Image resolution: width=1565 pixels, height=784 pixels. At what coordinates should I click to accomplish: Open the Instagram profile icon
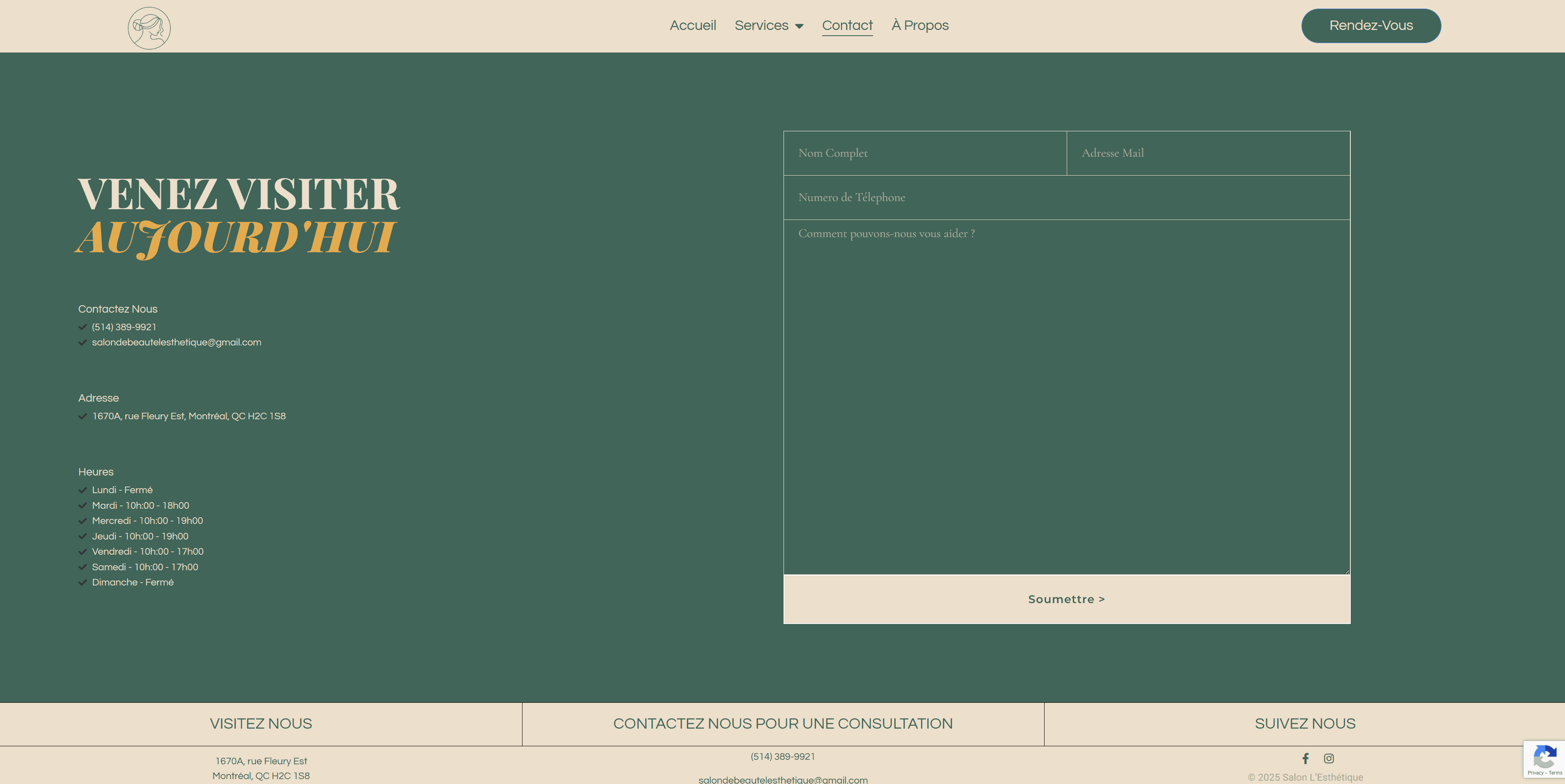tap(1329, 758)
